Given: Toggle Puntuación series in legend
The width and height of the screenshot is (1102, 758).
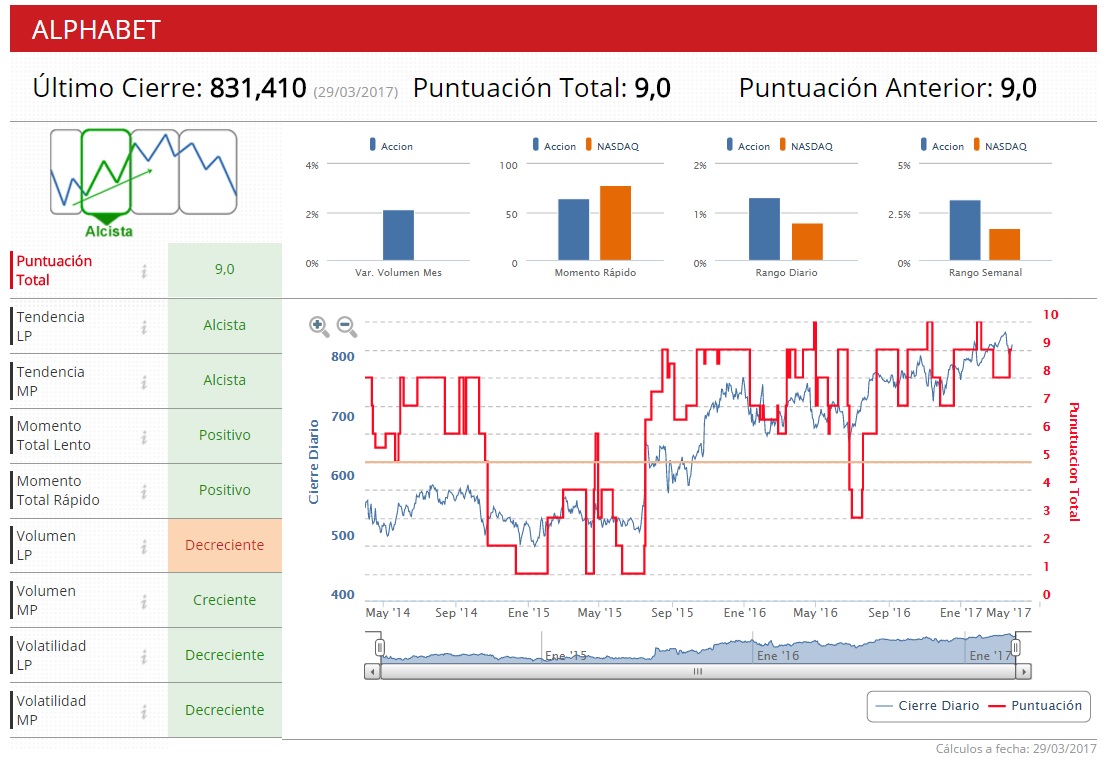Looking at the screenshot, I should click(x=1035, y=705).
